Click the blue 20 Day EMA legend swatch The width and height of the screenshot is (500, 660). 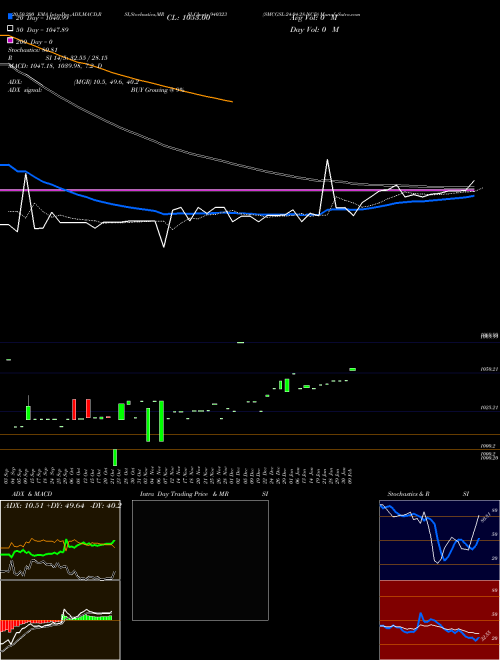click(x=10, y=17)
